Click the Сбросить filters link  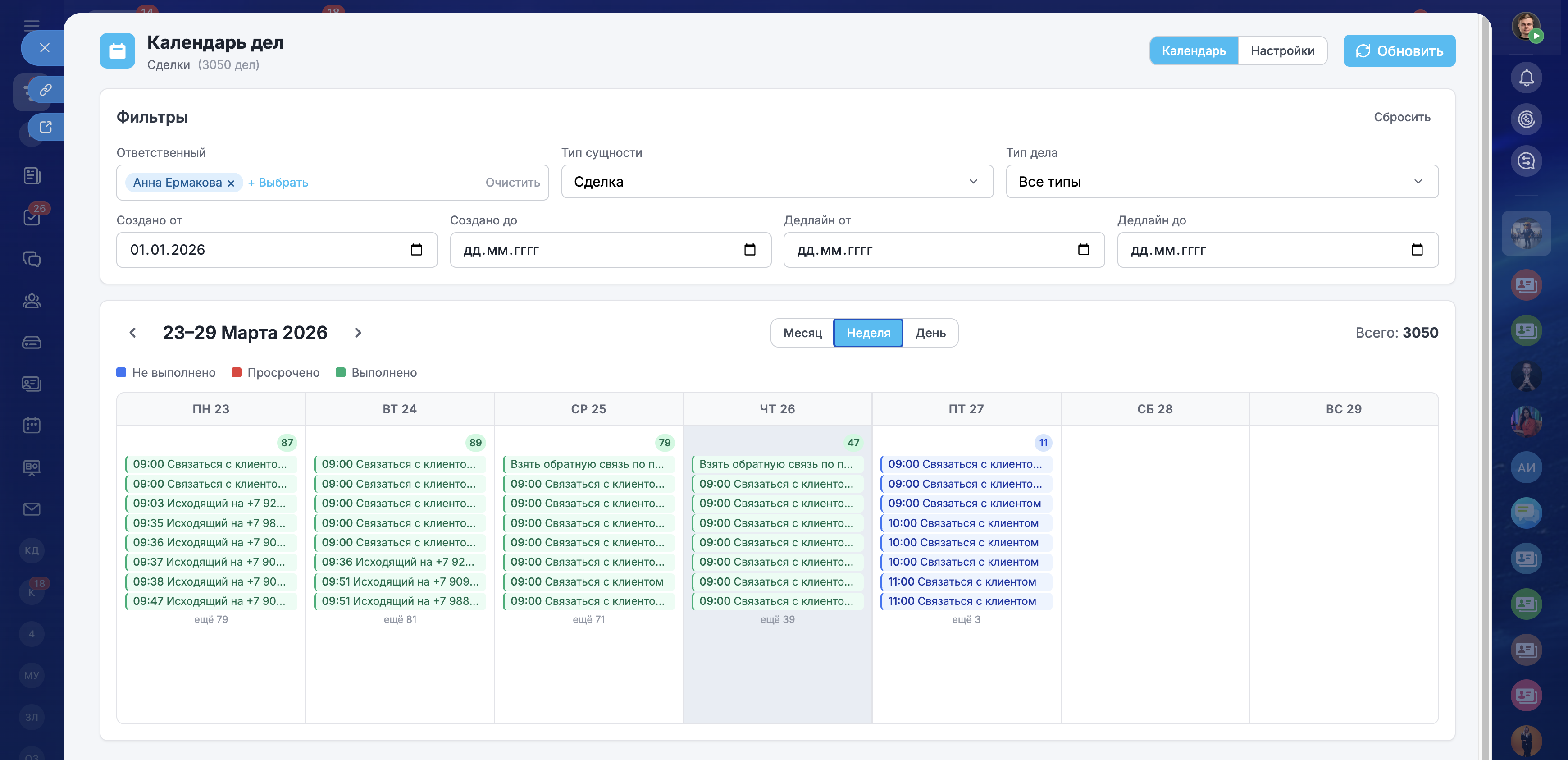point(1401,117)
